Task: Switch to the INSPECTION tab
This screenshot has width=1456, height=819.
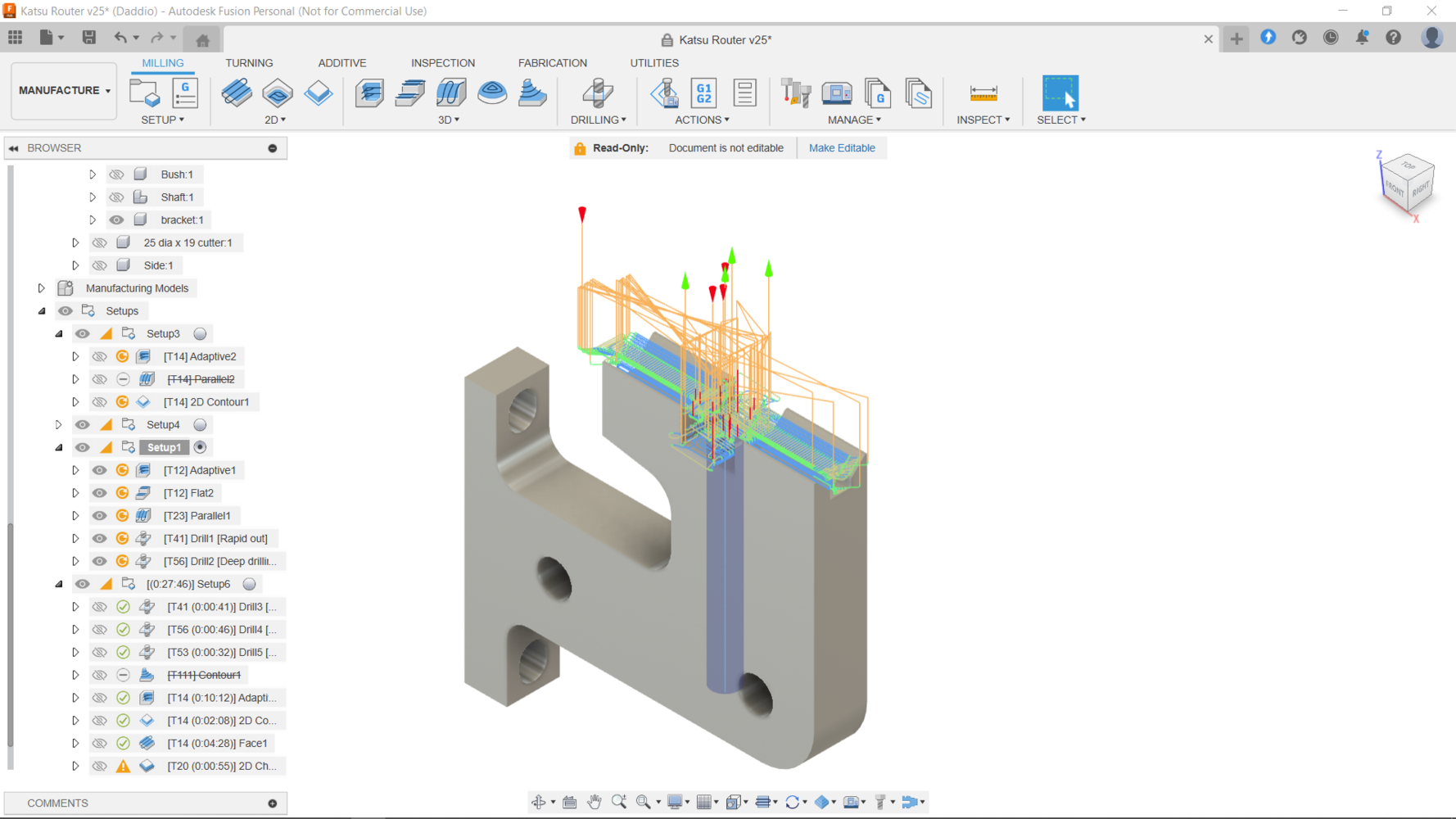Action: [443, 63]
